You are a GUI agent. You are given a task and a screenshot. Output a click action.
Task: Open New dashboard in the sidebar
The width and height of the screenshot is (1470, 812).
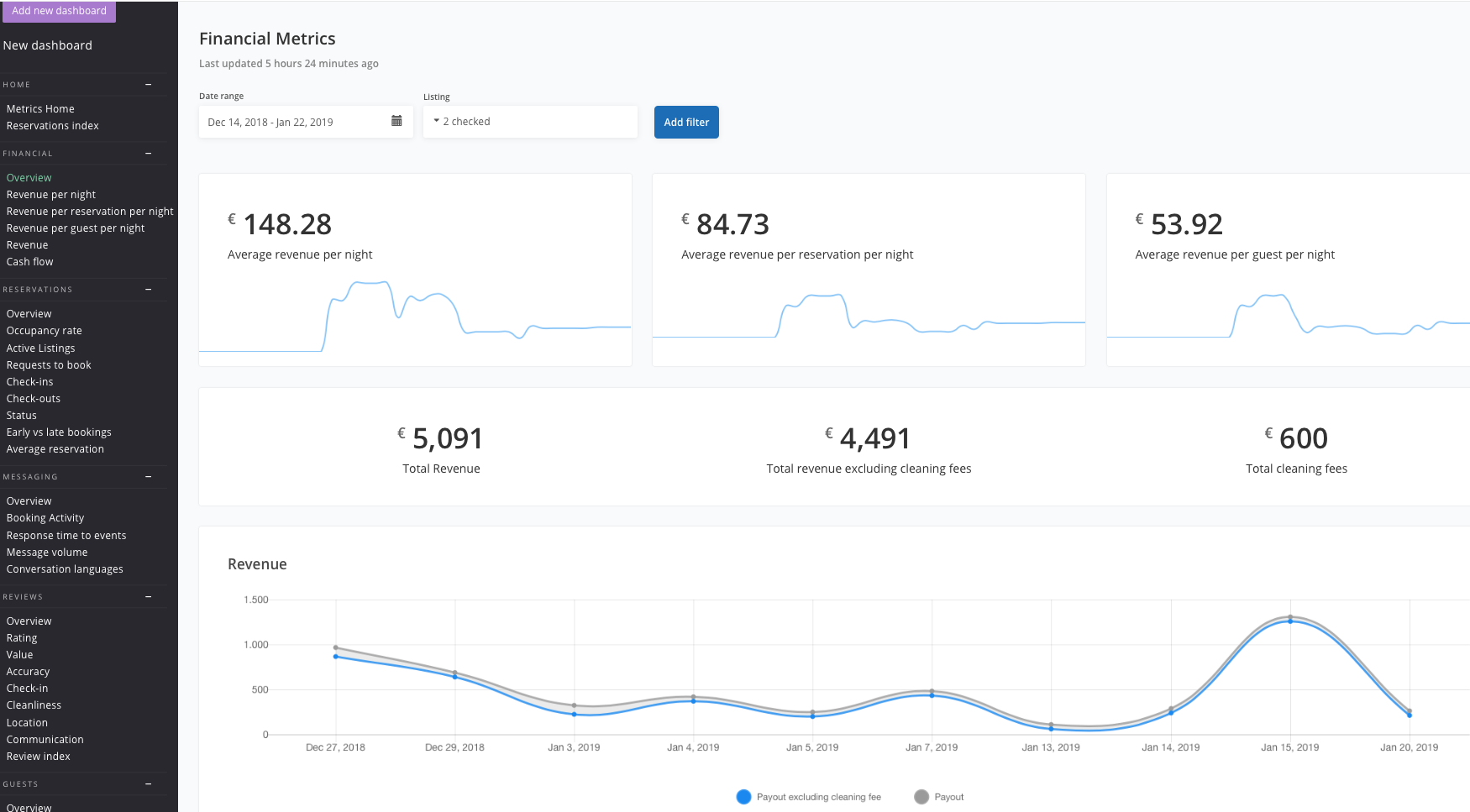click(48, 45)
